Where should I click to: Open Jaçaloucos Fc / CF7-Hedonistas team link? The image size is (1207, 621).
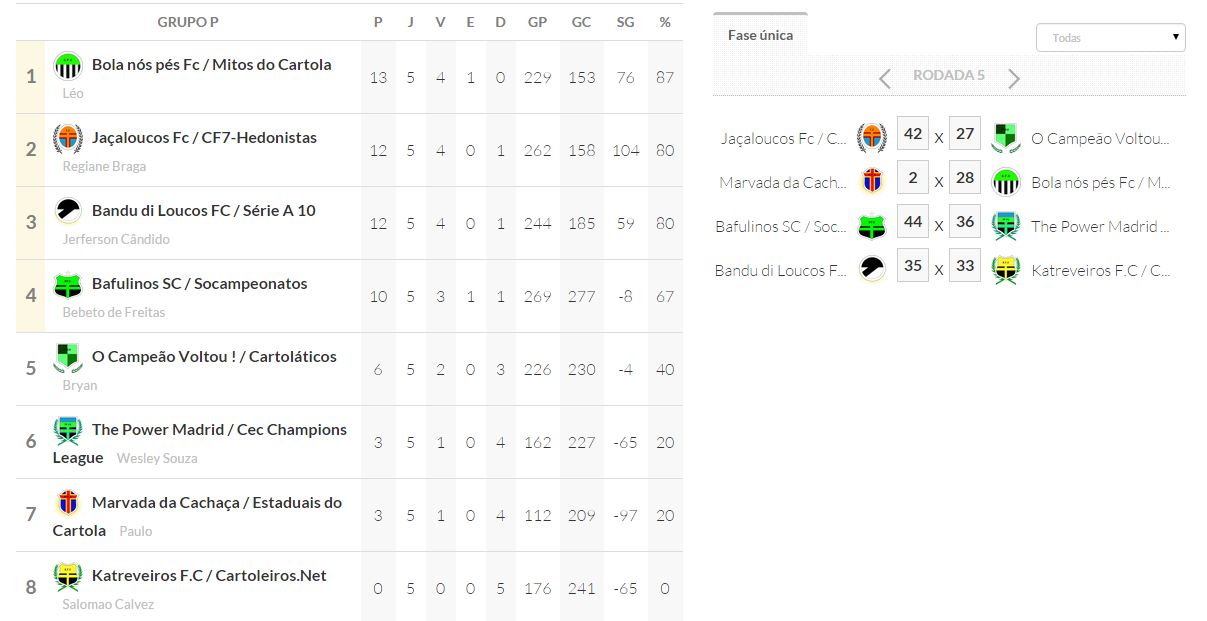click(x=204, y=138)
